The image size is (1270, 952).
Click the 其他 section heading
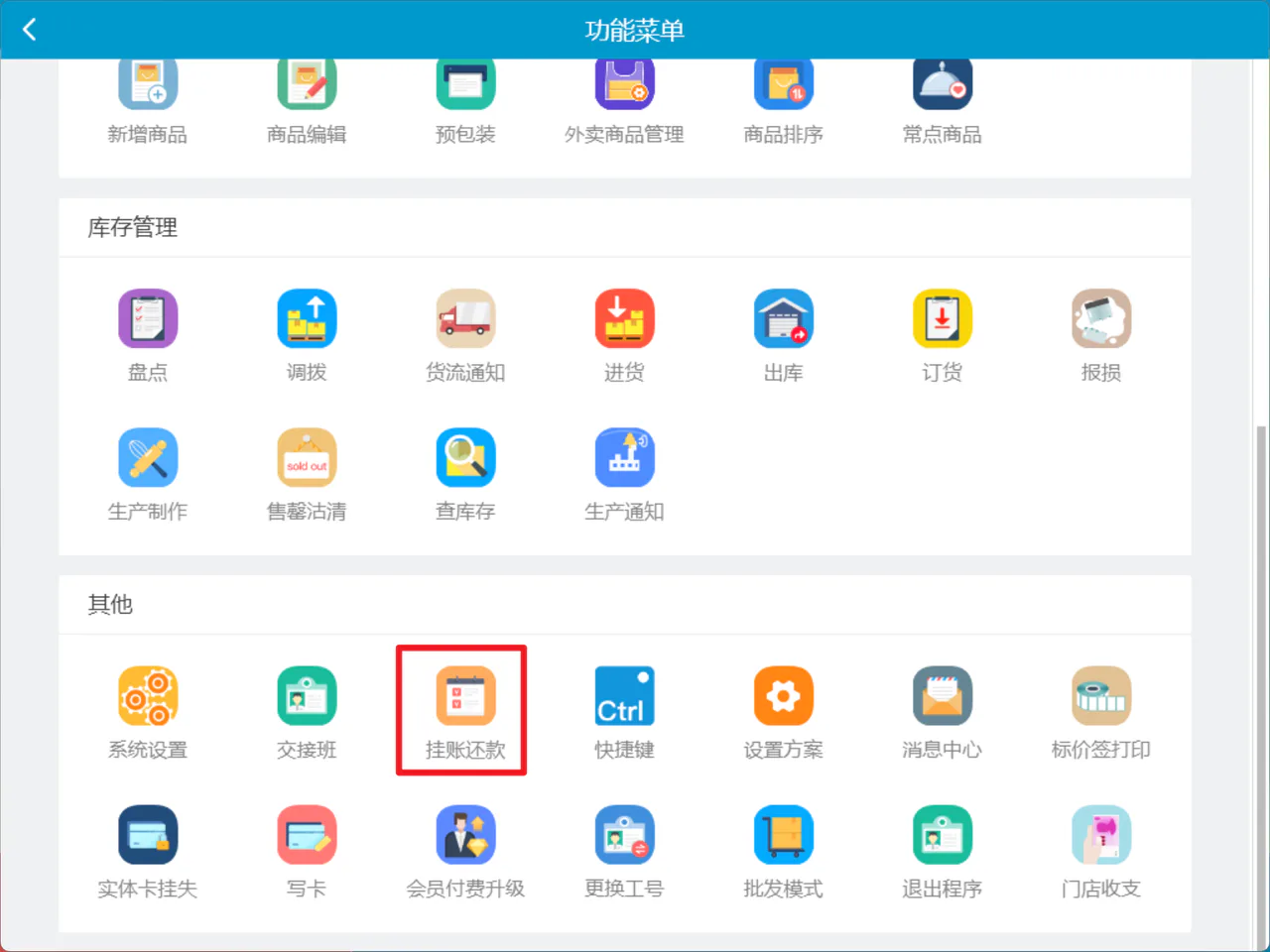tap(110, 604)
